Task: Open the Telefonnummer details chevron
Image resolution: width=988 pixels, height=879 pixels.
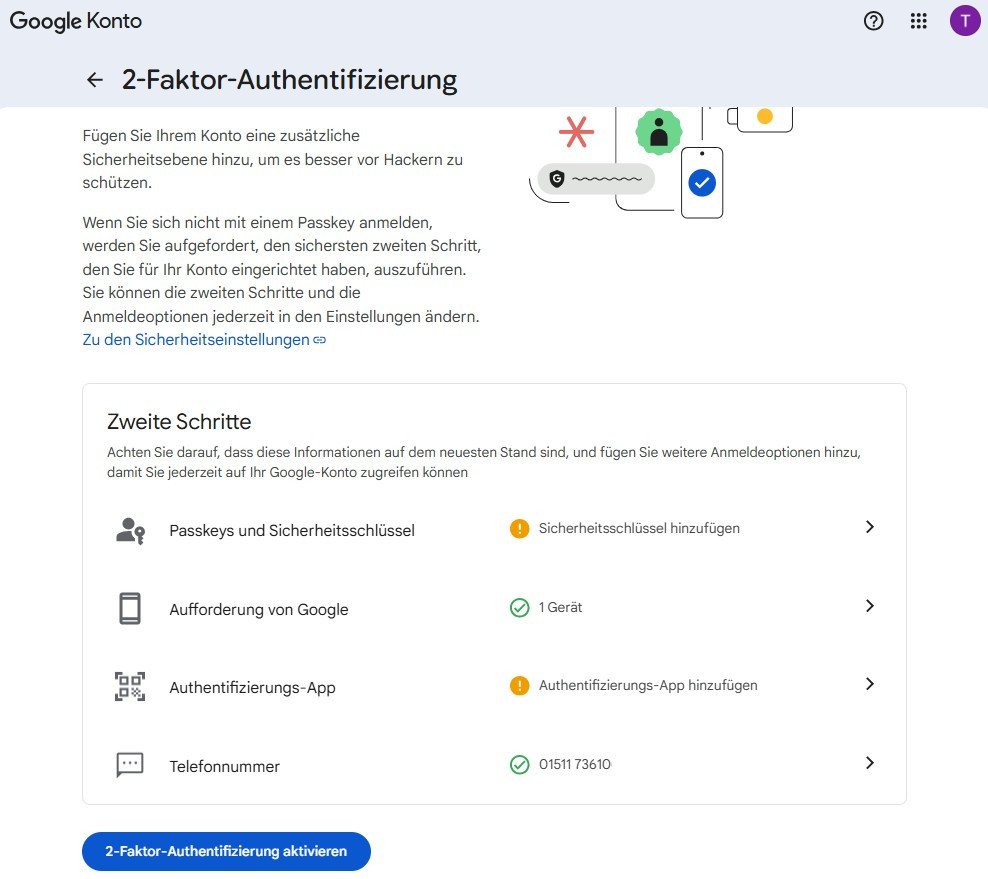Action: click(870, 763)
